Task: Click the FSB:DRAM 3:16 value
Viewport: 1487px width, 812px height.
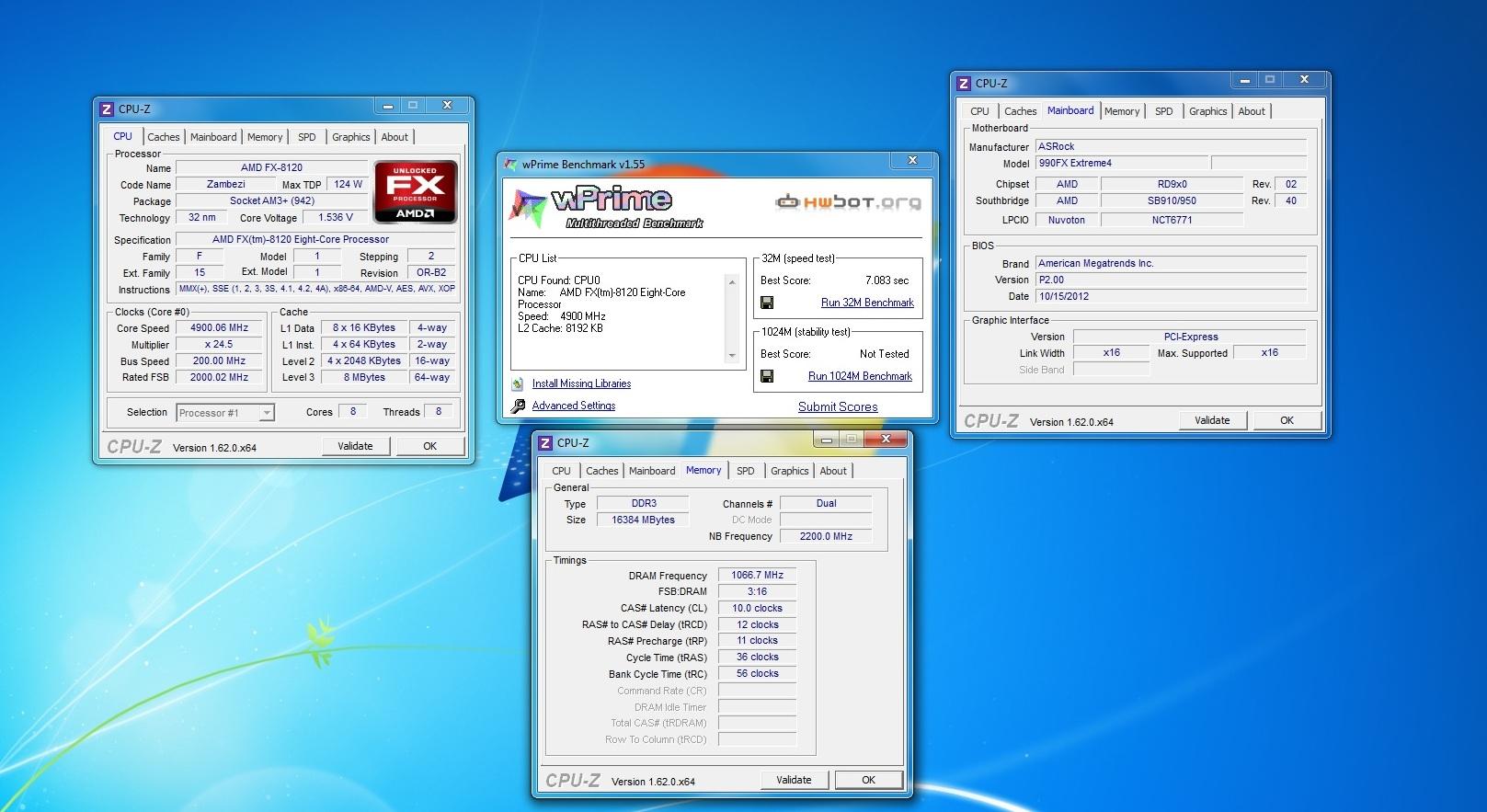Action: pos(757,592)
